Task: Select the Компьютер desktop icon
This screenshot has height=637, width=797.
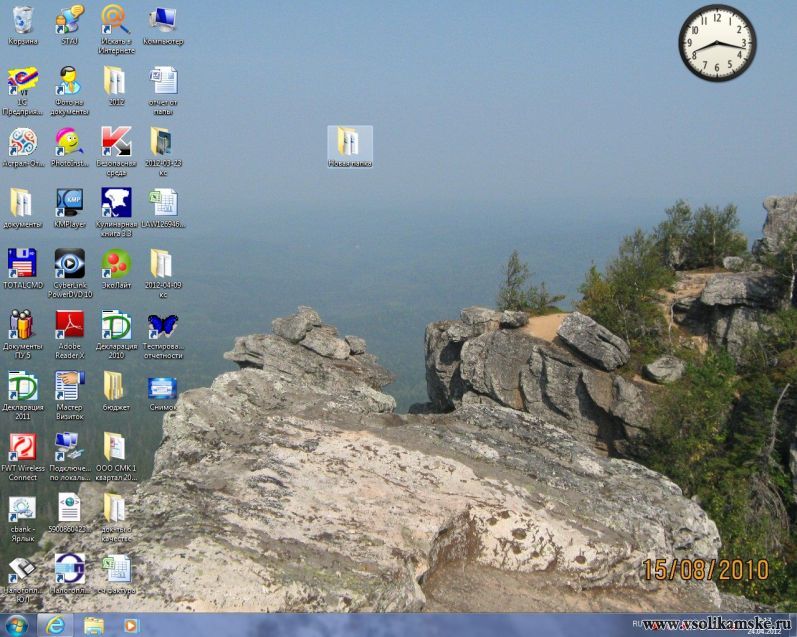Action: [162, 20]
